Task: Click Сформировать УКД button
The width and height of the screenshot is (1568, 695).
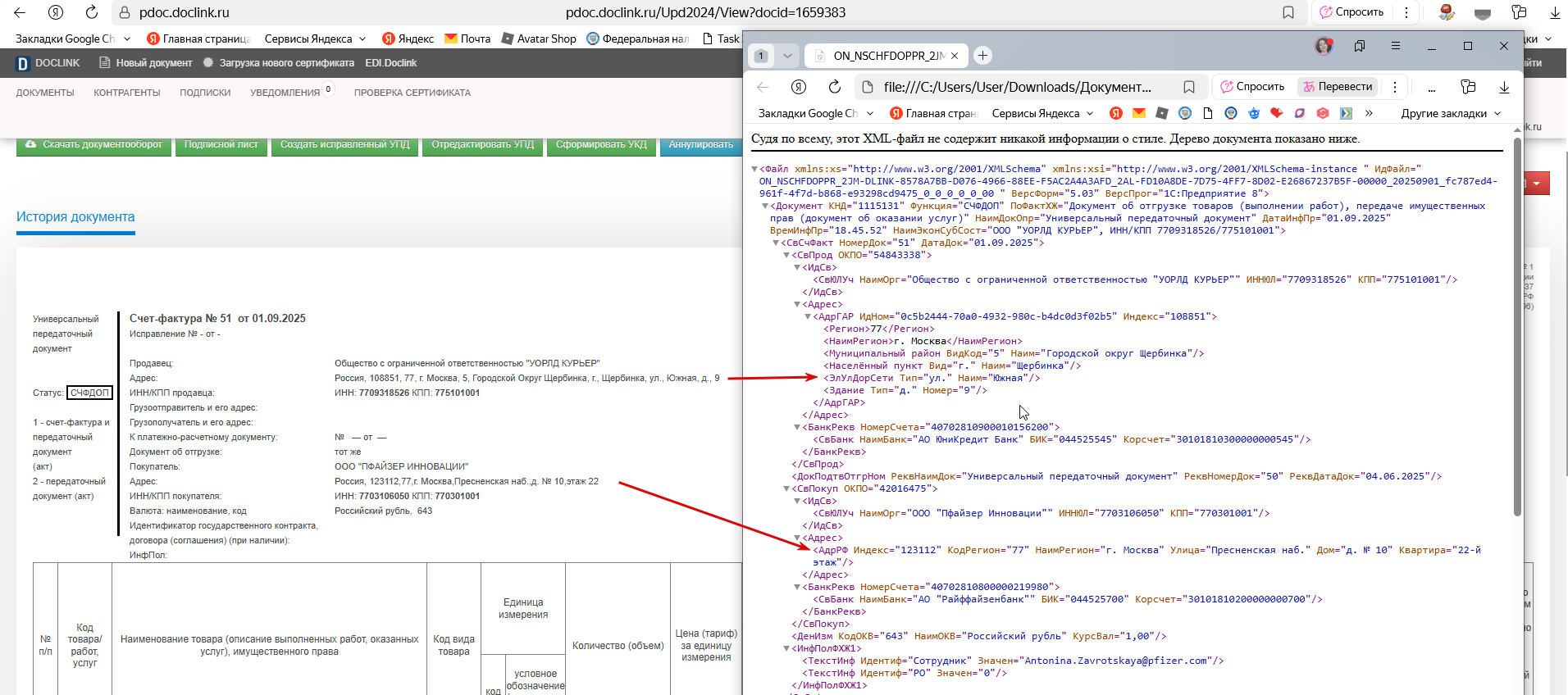Action: [x=601, y=145]
